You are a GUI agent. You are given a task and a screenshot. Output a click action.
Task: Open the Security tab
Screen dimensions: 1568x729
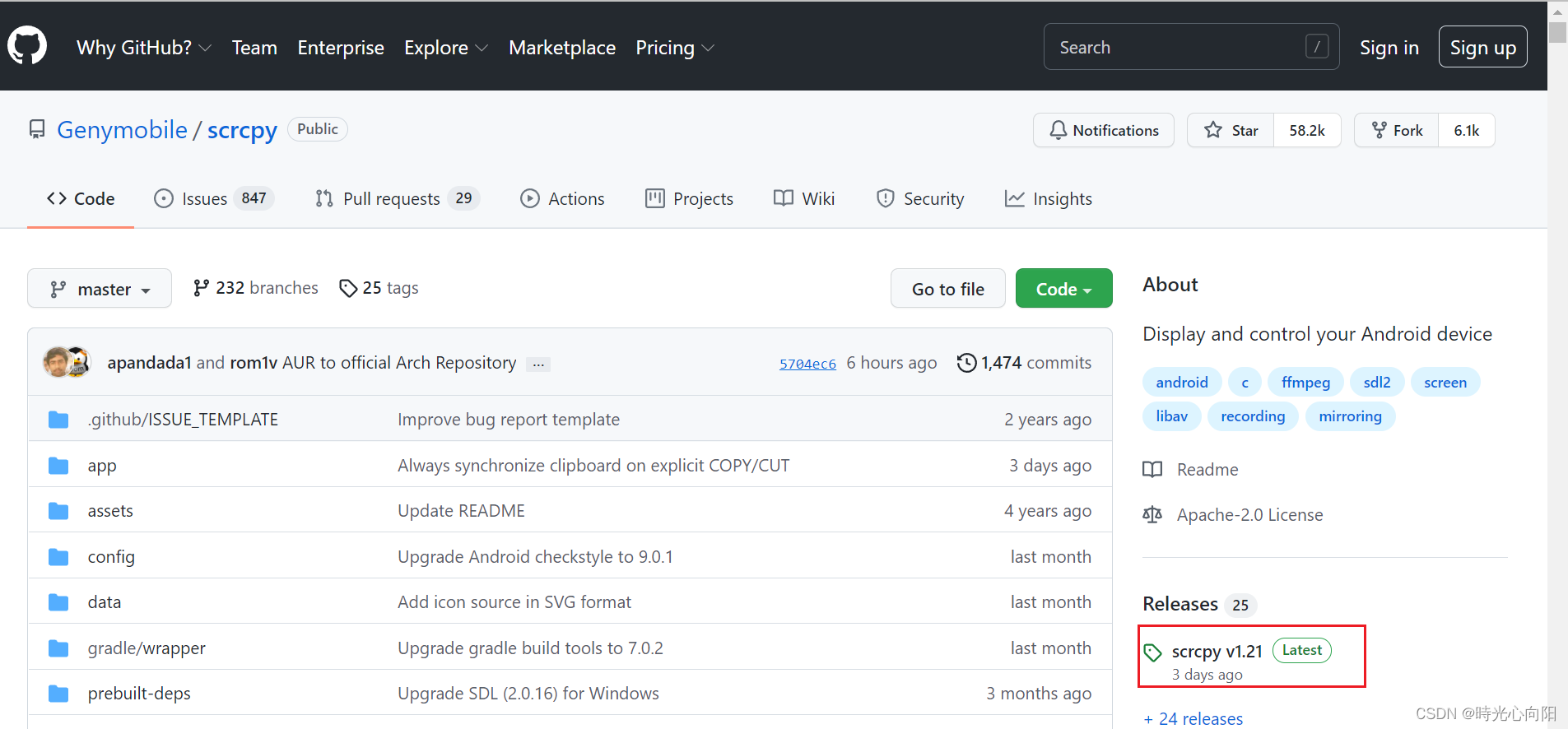pyautogui.click(x=920, y=199)
